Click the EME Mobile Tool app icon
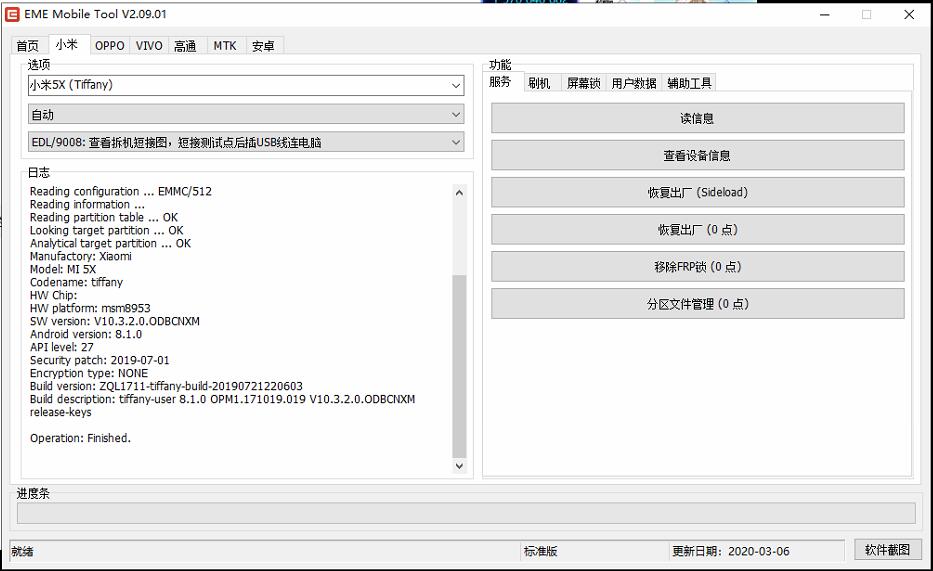 tap(12, 14)
